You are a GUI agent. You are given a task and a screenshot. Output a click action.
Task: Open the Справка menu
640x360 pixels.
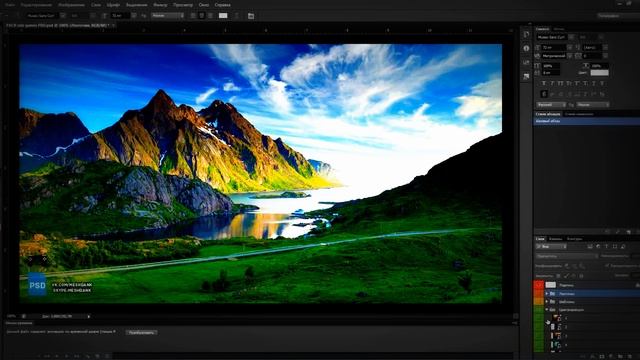pyautogui.click(x=222, y=5)
